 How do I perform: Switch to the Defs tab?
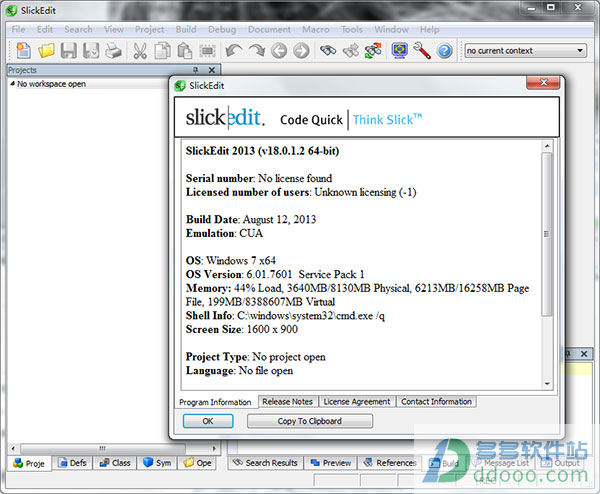[x=72, y=463]
